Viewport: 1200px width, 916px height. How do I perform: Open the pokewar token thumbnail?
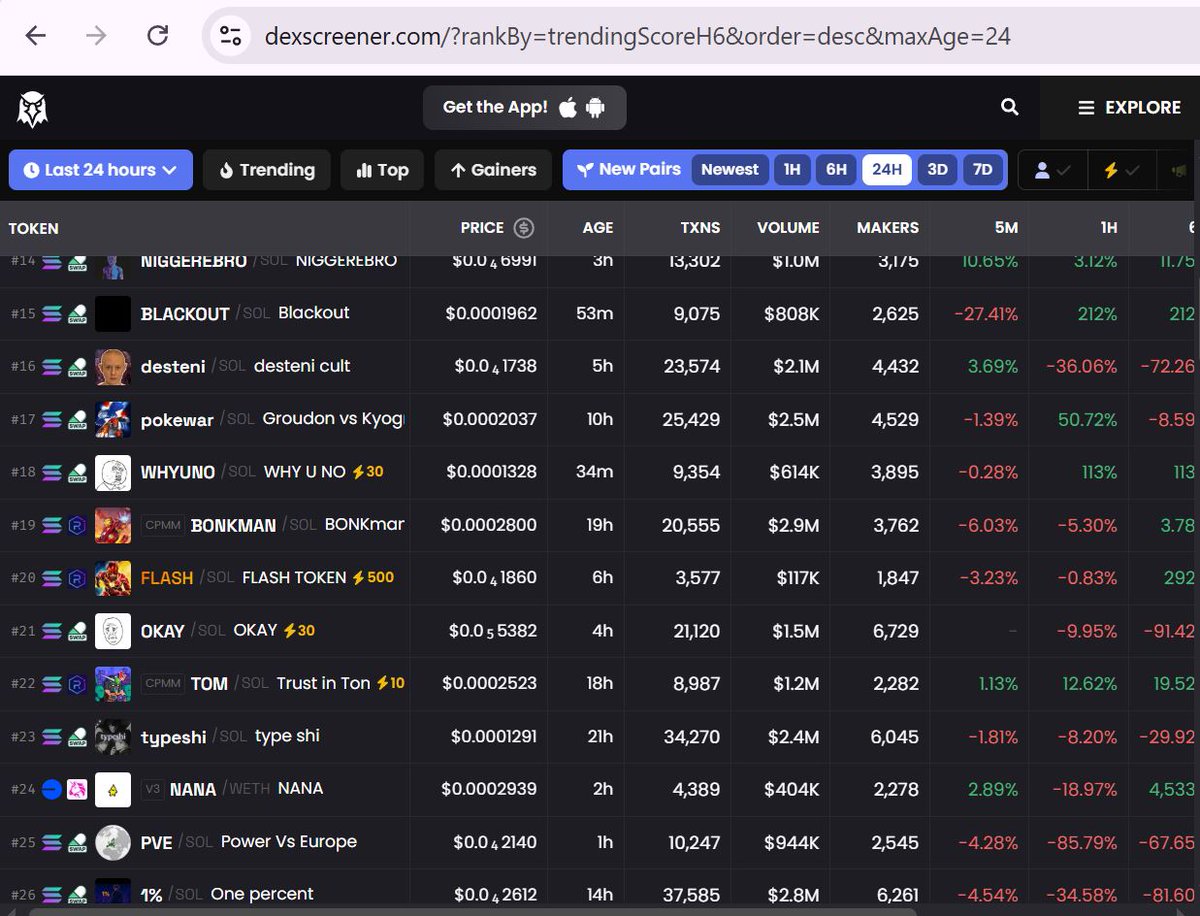tap(113, 420)
